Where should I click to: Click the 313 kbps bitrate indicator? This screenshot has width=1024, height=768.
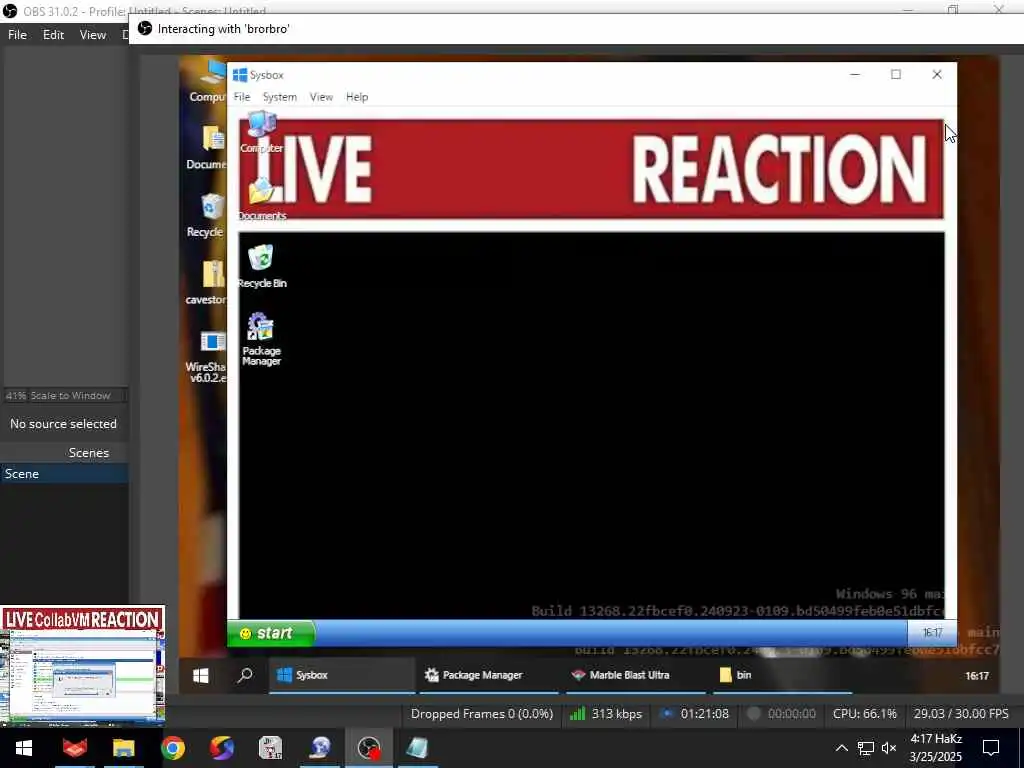[605, 714]
